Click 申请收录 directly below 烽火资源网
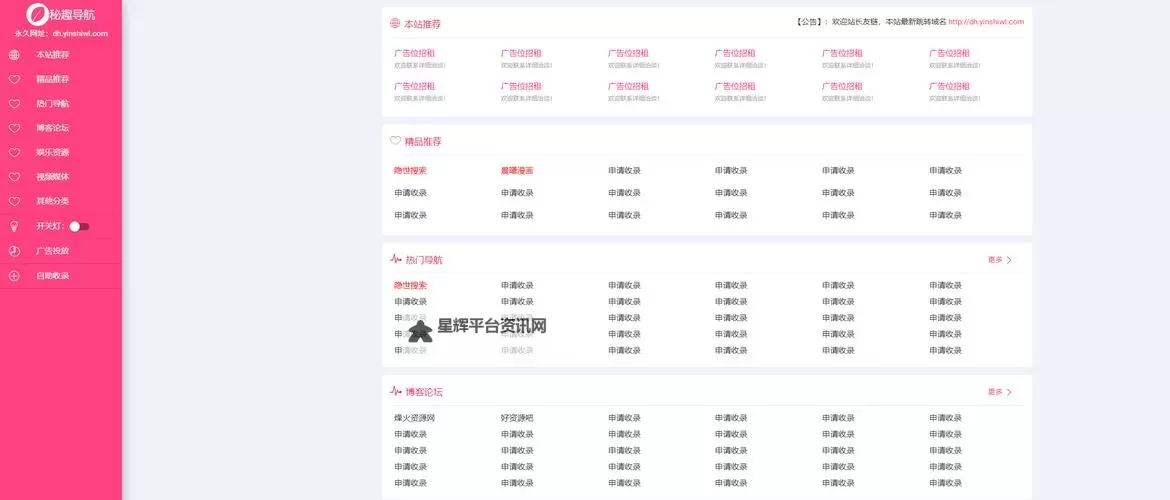1170x500 pixels. click(410, 434)
